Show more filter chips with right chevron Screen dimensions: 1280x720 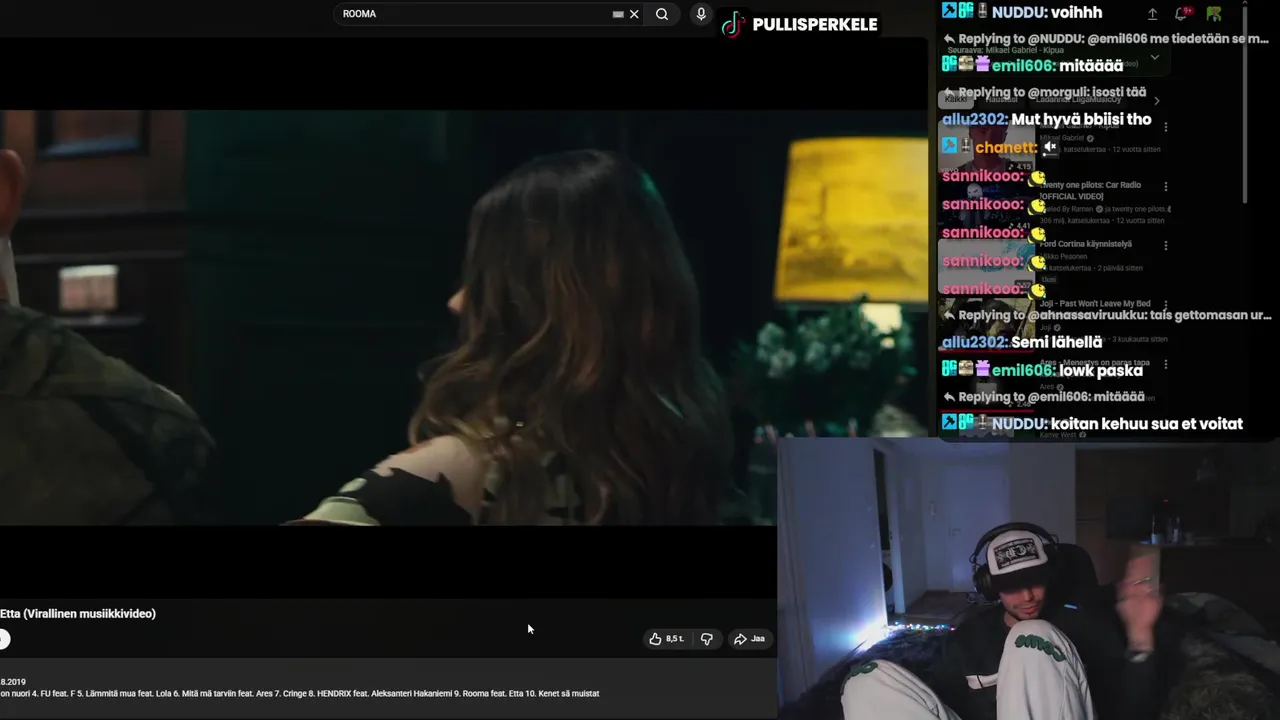click(1157, 100)
